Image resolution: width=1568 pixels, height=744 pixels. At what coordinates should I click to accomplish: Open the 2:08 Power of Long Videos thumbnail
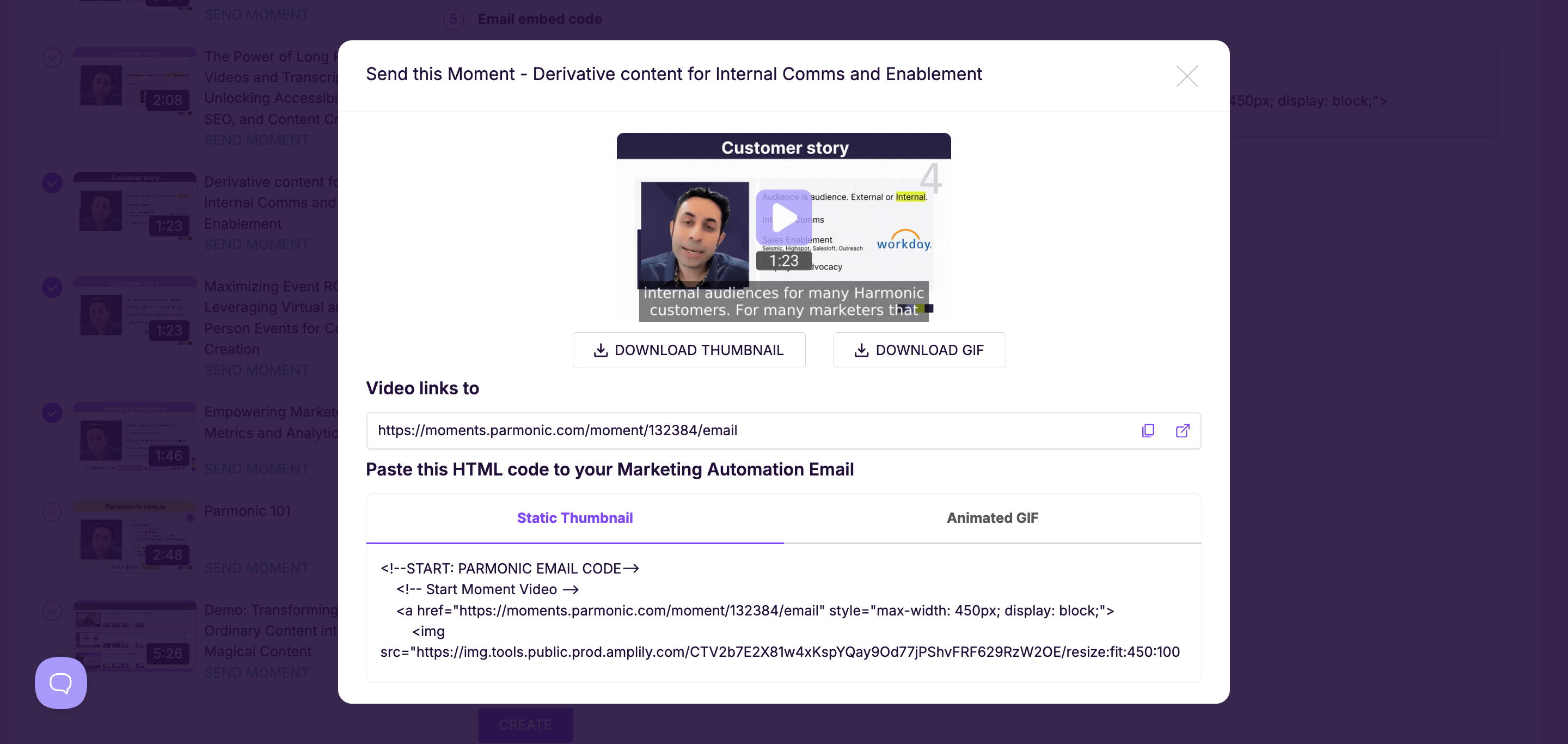[134, 82]
